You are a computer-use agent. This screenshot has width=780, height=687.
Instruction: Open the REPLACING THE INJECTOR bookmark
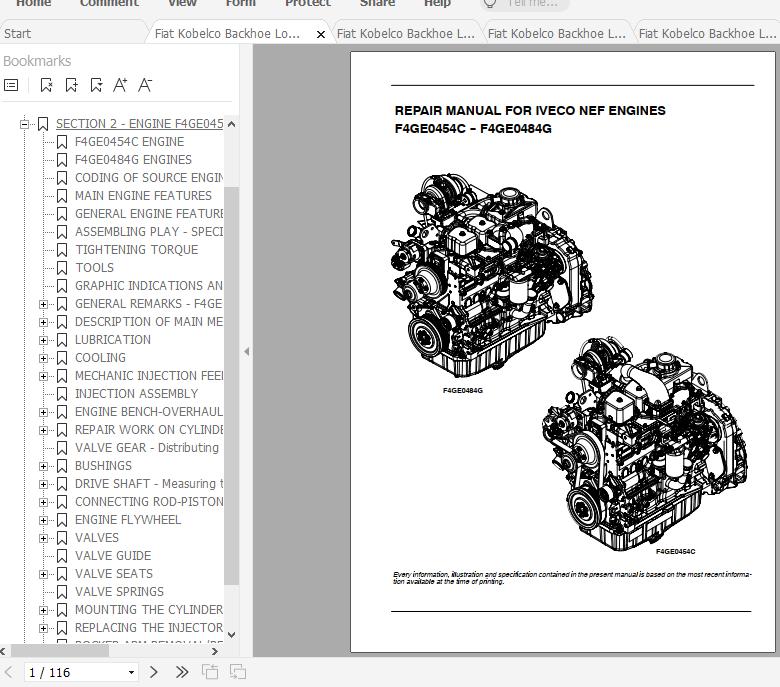point(149,627)
